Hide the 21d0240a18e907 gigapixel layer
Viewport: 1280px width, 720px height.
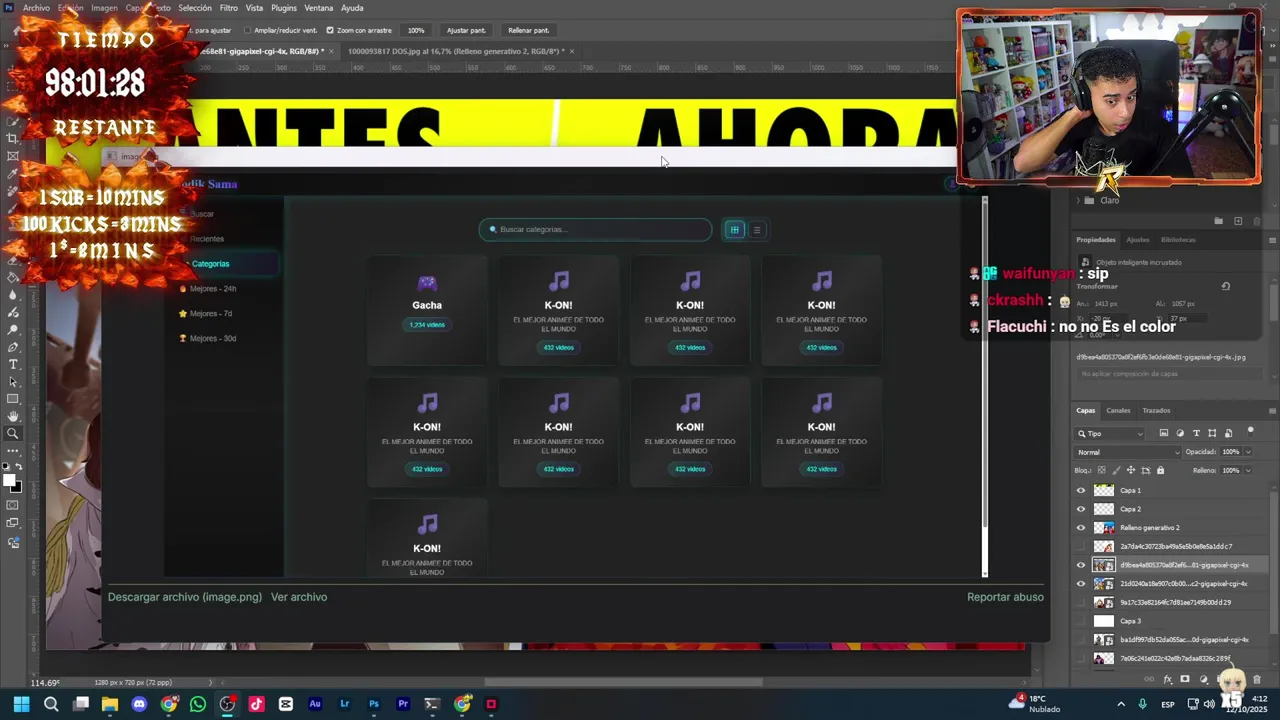click(x=1080, y=584)
